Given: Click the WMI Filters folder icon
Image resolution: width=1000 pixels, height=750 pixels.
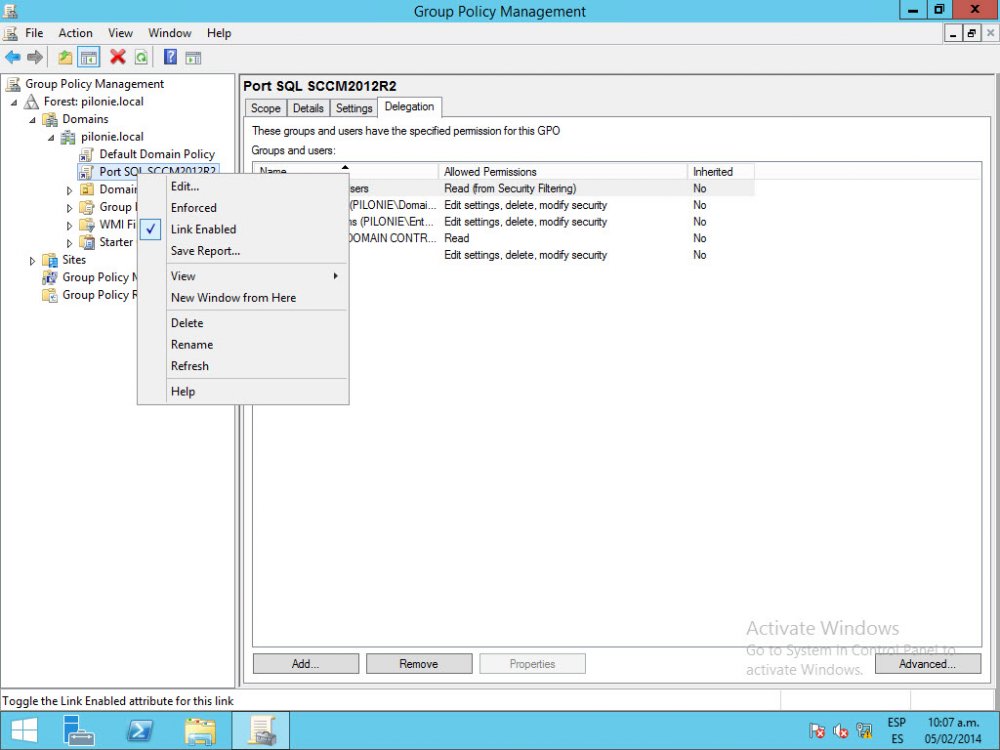Looking at the screenshot, I should pyautogui.click(x=87, y=224).
